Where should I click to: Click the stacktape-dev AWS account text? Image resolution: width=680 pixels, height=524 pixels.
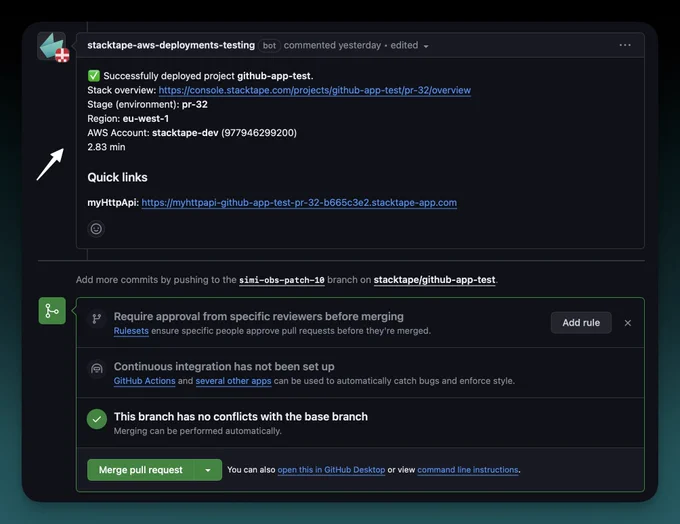coord(185,133)
